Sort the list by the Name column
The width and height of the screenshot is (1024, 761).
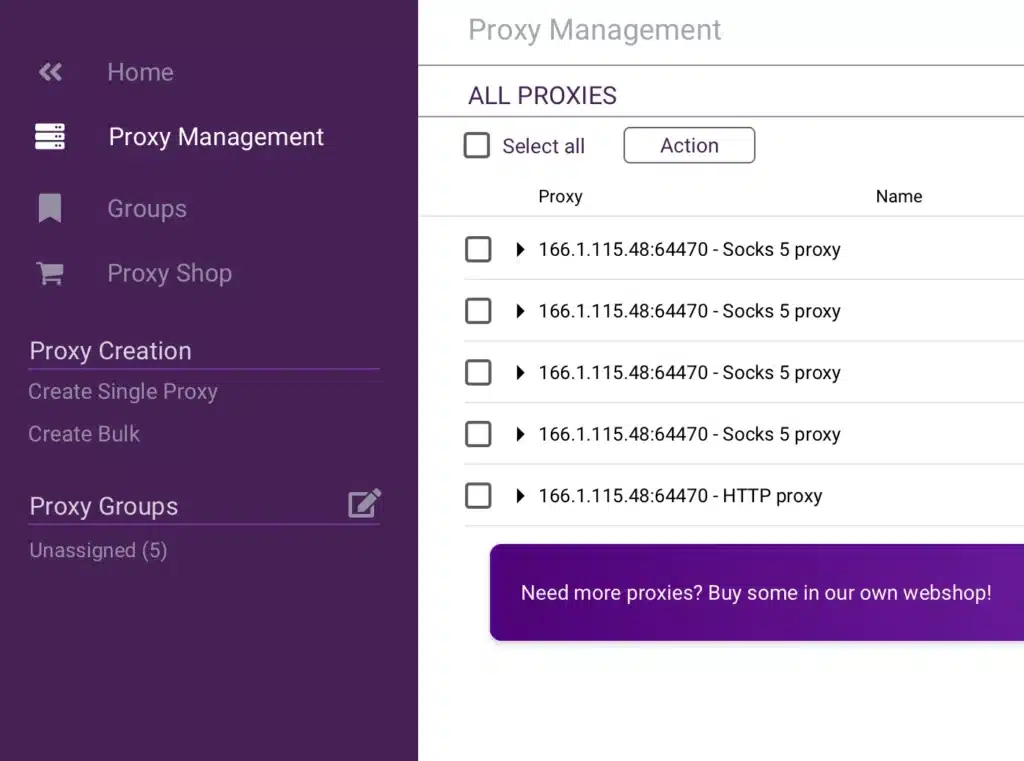click(898, 196)
